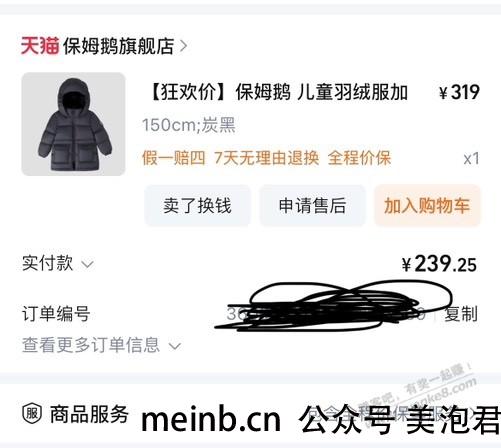
Task: Tap the 卖了换钱 button
Action: pos(197,206)
